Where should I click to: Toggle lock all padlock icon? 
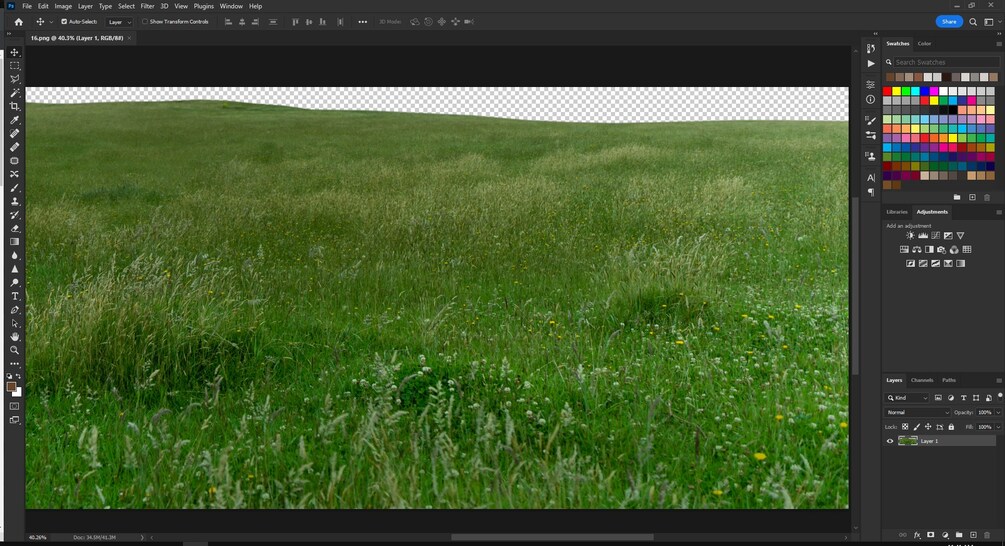(x=951, y=427)
